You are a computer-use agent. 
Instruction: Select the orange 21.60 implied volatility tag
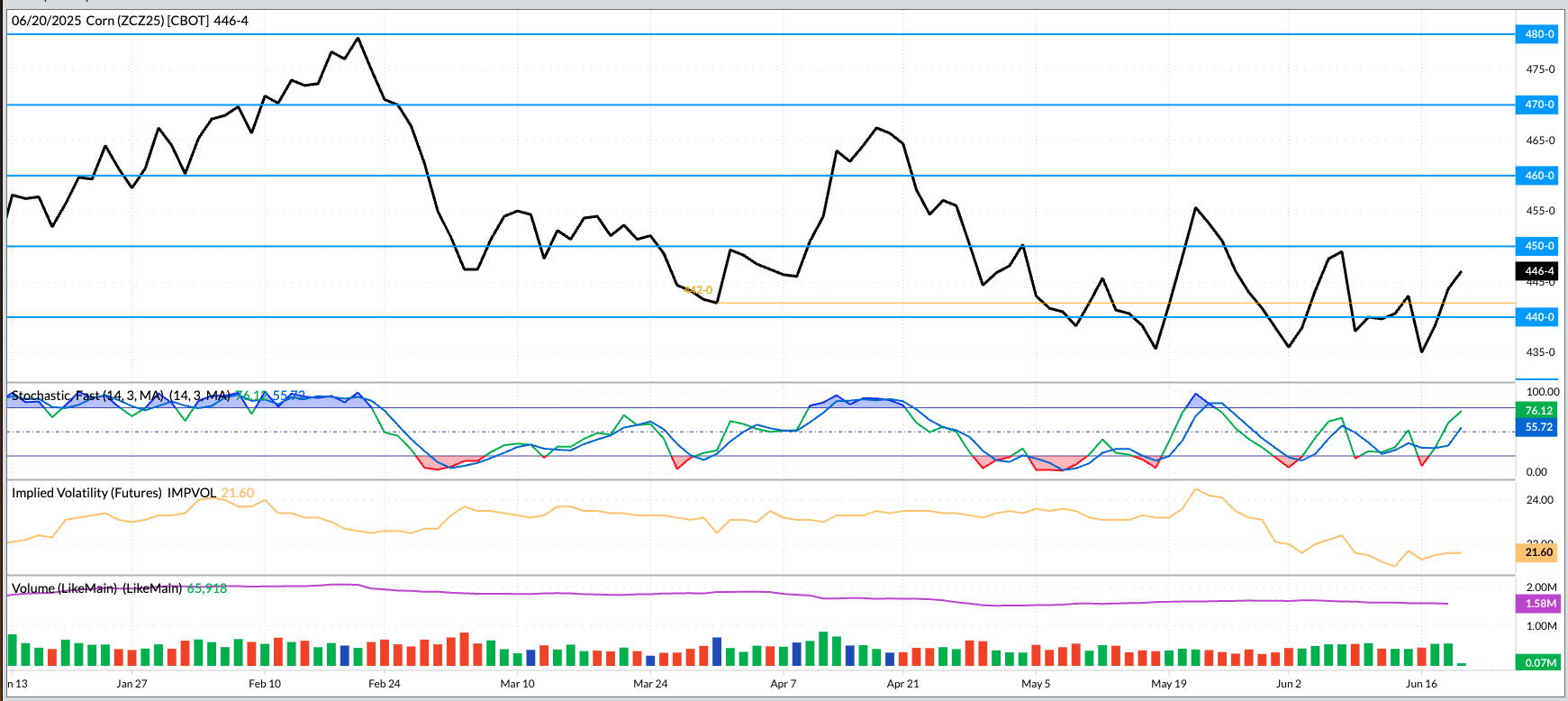click(x=1538, y=552)
